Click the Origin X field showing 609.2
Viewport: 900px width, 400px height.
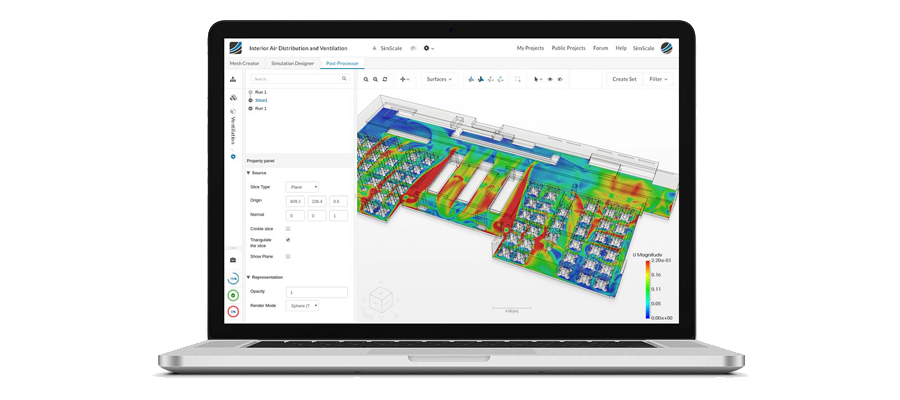[x=295, y=201]
